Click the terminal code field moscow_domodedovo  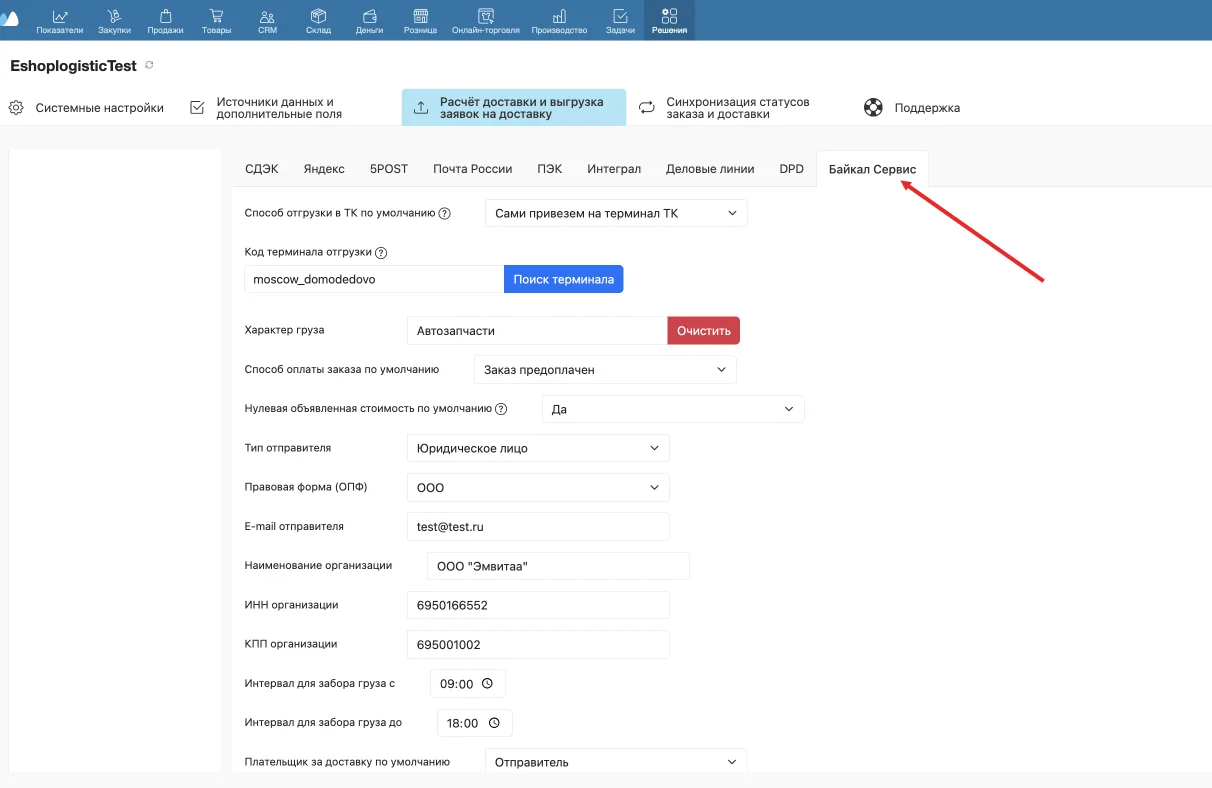click(x=374, y=279)
